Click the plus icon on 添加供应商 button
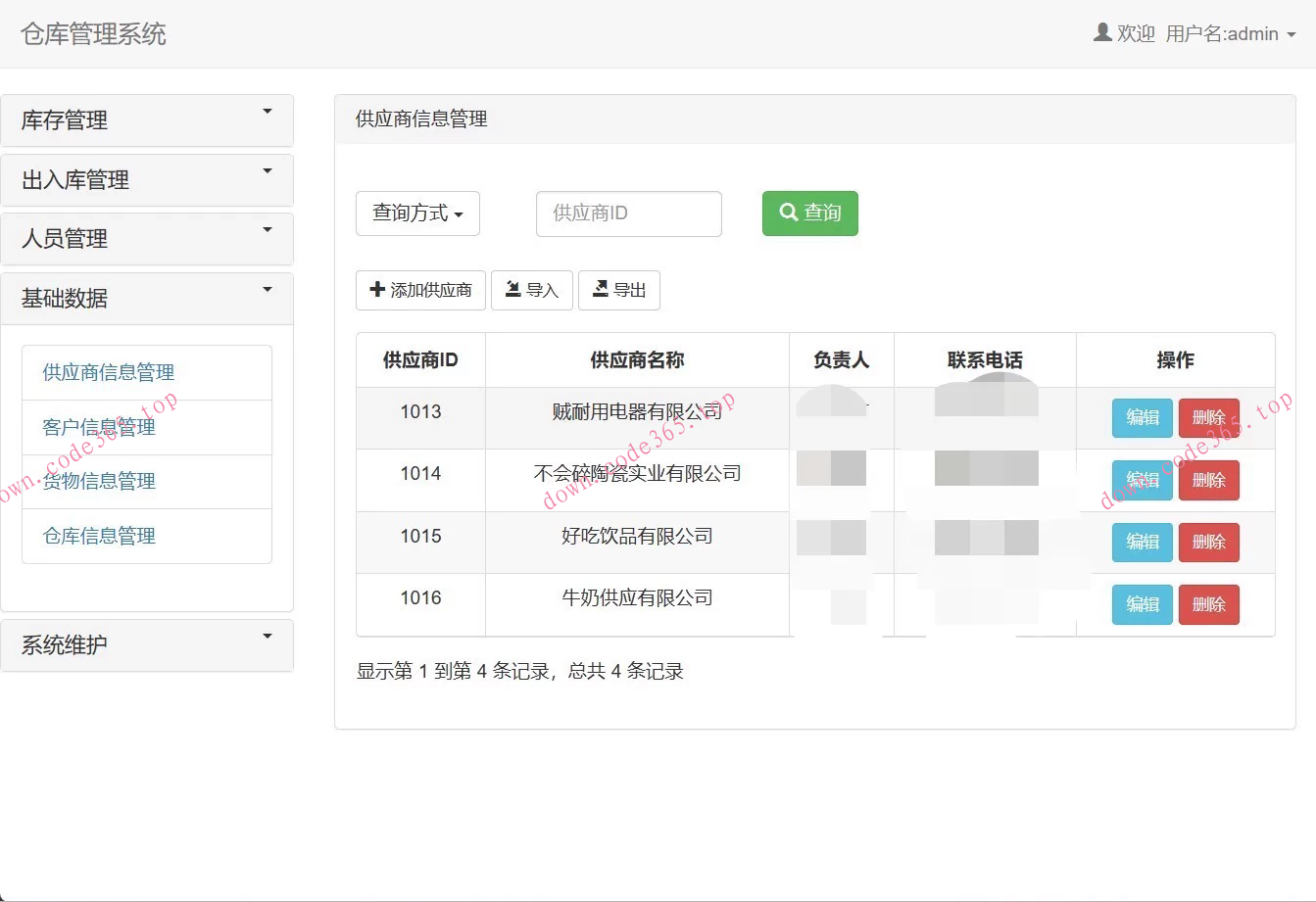1316x902 pixels. click(376, 289)
